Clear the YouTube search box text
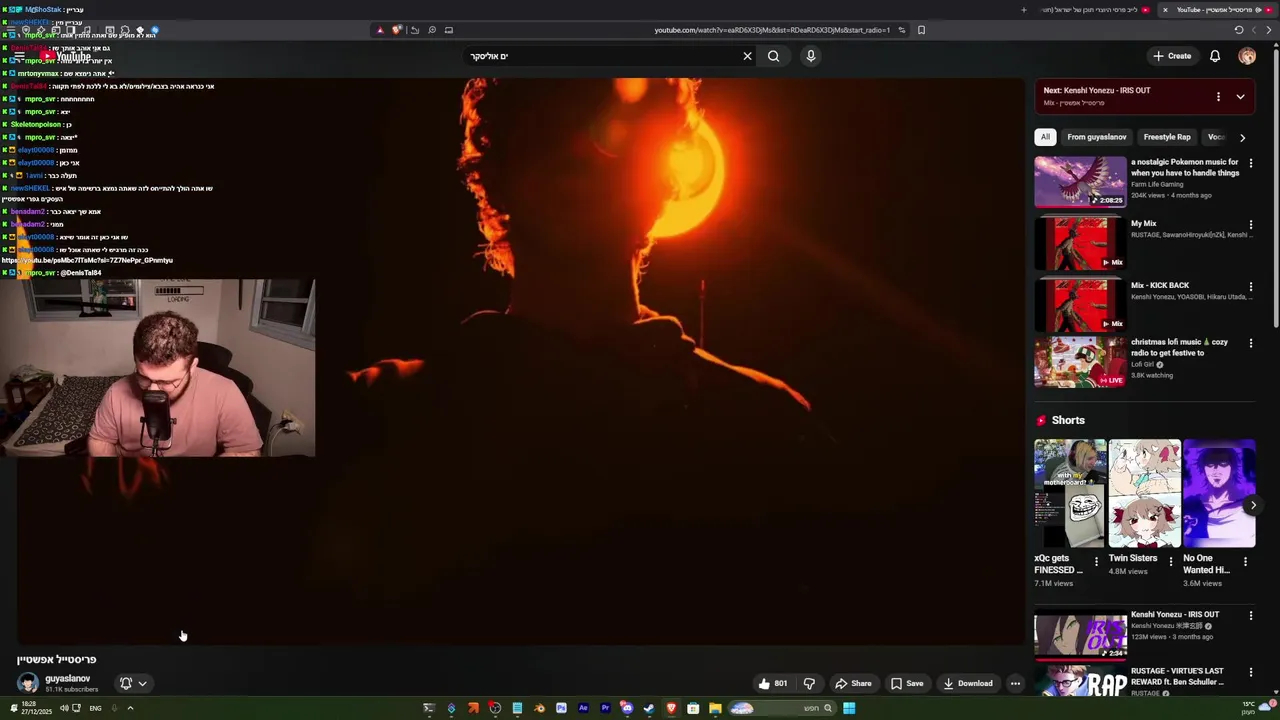The height and width of the screenshot is (720, 1280). pos(747,56)
